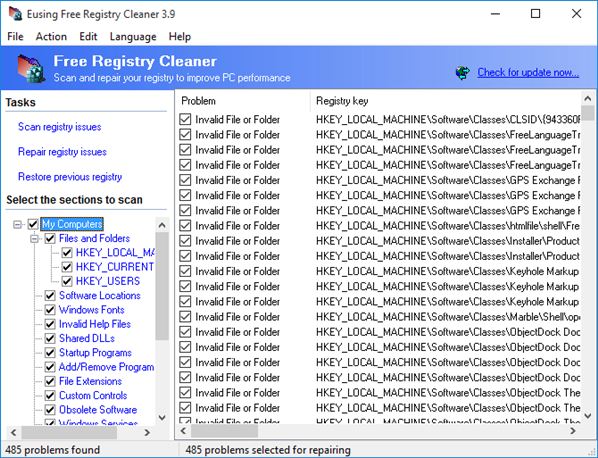Click tree panel scroll left arrow
Image resolution: width=598 pixels, height=458 pixels.
click(x=14, y=433)
